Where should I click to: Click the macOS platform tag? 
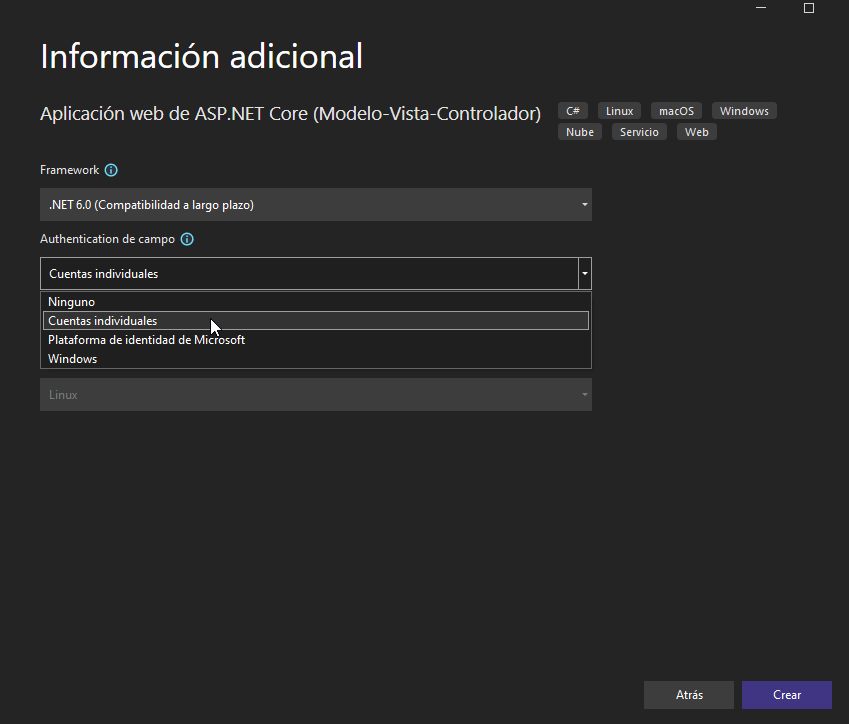click(x=675, y=110)
